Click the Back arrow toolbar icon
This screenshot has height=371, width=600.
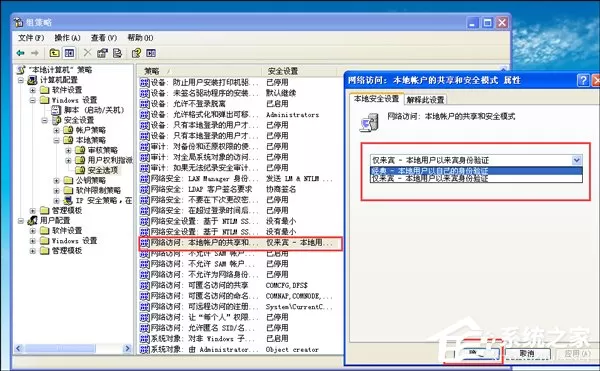[x=20, y=53]
